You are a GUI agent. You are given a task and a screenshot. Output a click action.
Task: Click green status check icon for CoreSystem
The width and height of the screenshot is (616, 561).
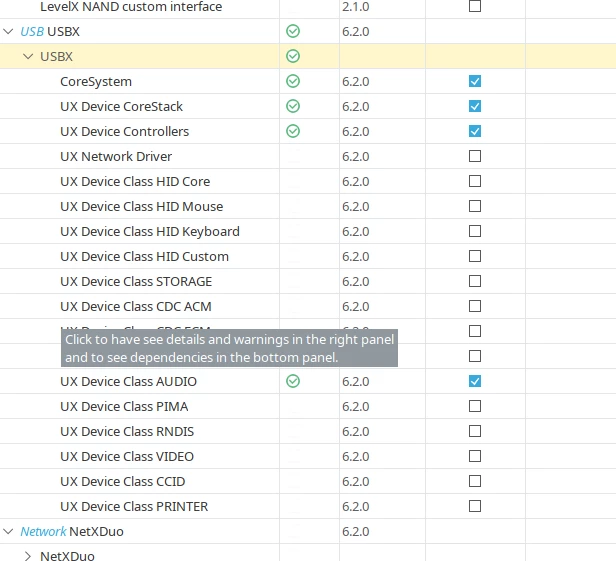pyautogui.click(x=293, y=81)
